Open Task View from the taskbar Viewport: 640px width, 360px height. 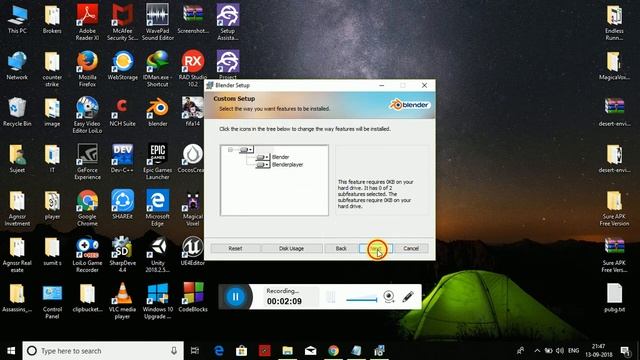pyautogui.click(x=195, y=351)
